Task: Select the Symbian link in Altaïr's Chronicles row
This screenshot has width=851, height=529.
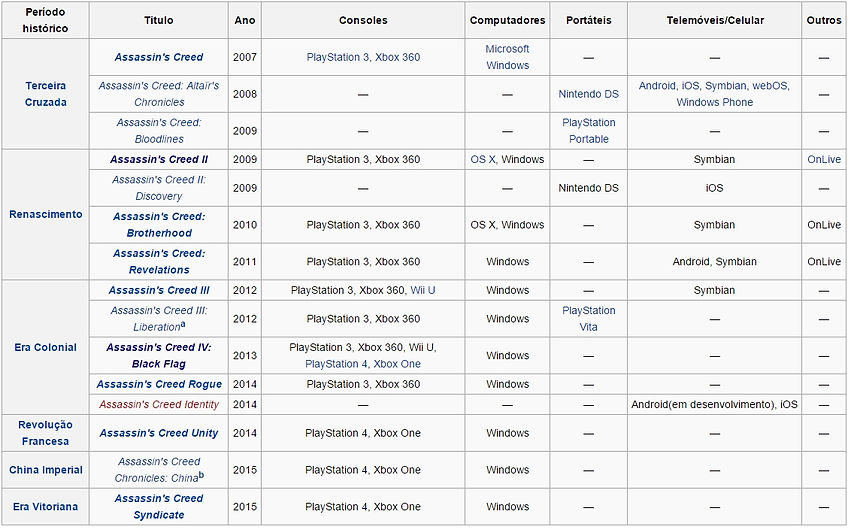Action: click(x=726, y=86)
